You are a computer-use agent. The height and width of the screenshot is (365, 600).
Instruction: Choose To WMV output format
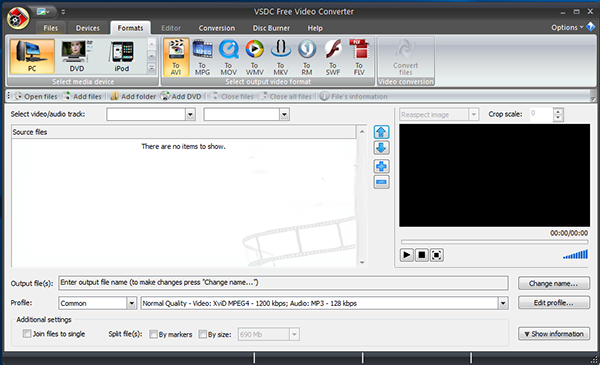click(254, 57)
